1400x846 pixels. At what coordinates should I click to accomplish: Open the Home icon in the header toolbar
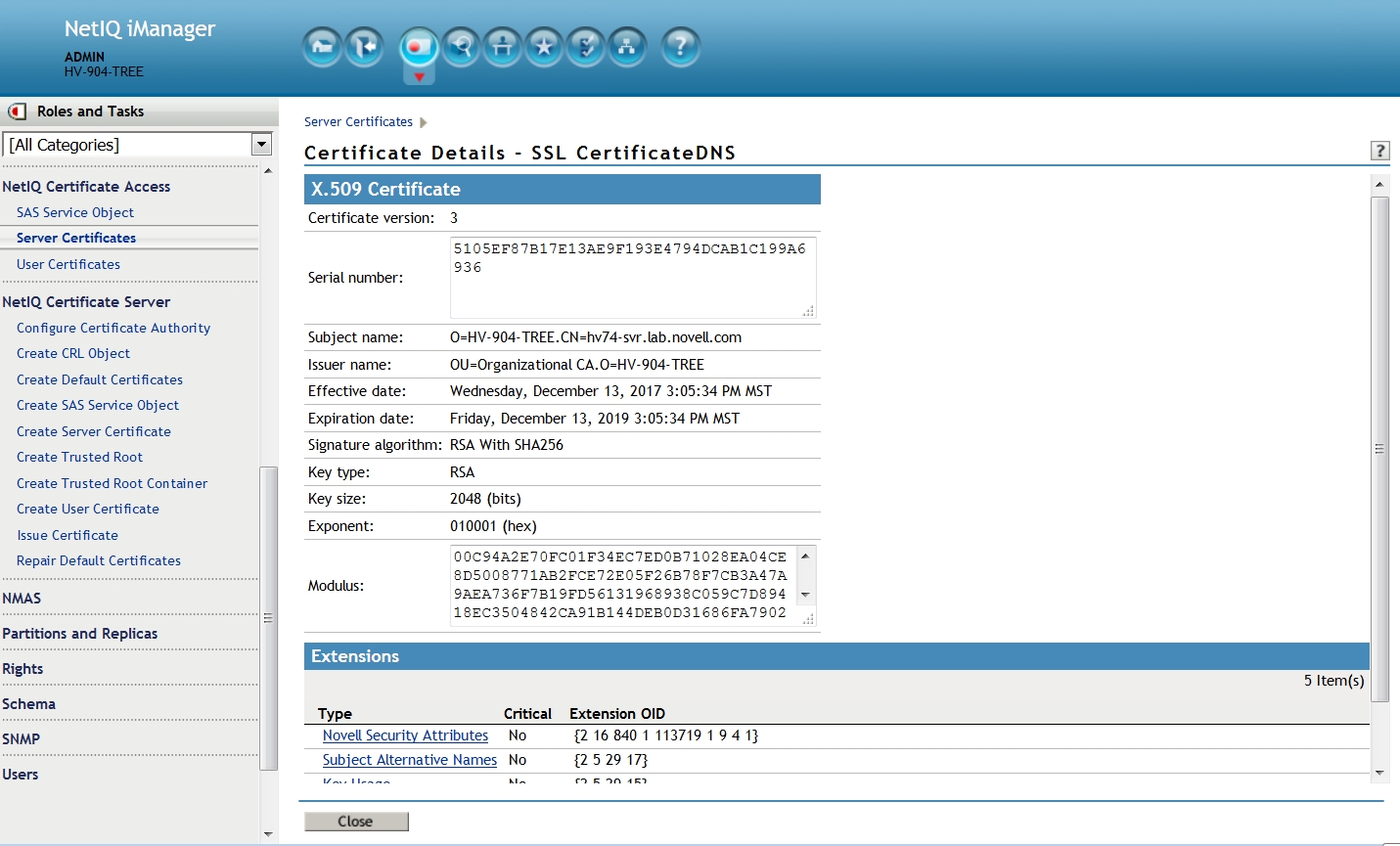pos(322,46)
